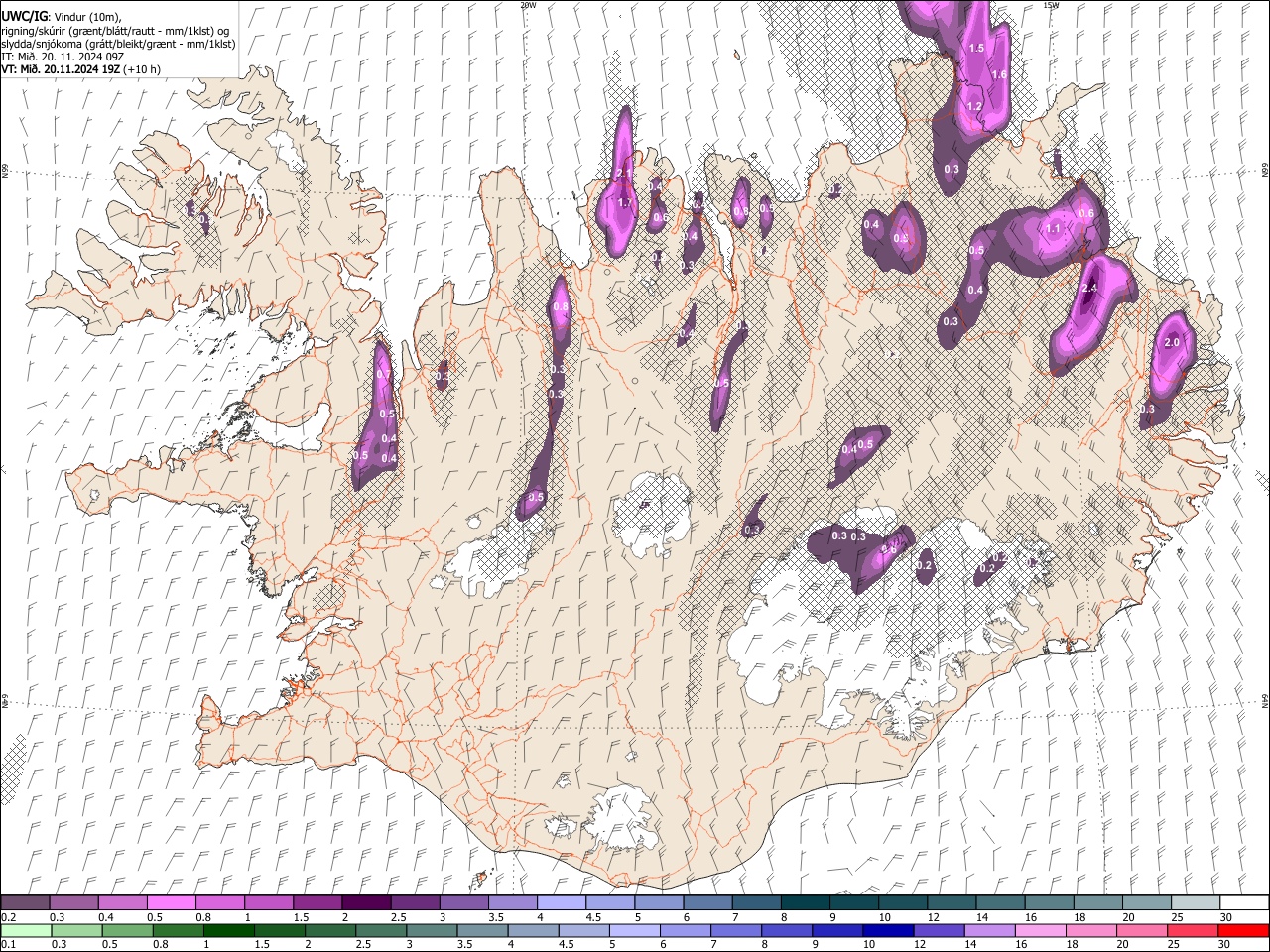The image size is (1270, 952).
Task: Click the initial time line IT: Mið. 20. 11. 2024 09Z
Action: click(62, 57)
